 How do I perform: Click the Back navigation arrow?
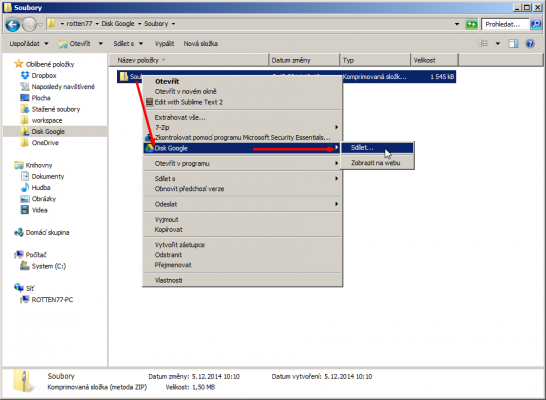[x=13, y=24]
